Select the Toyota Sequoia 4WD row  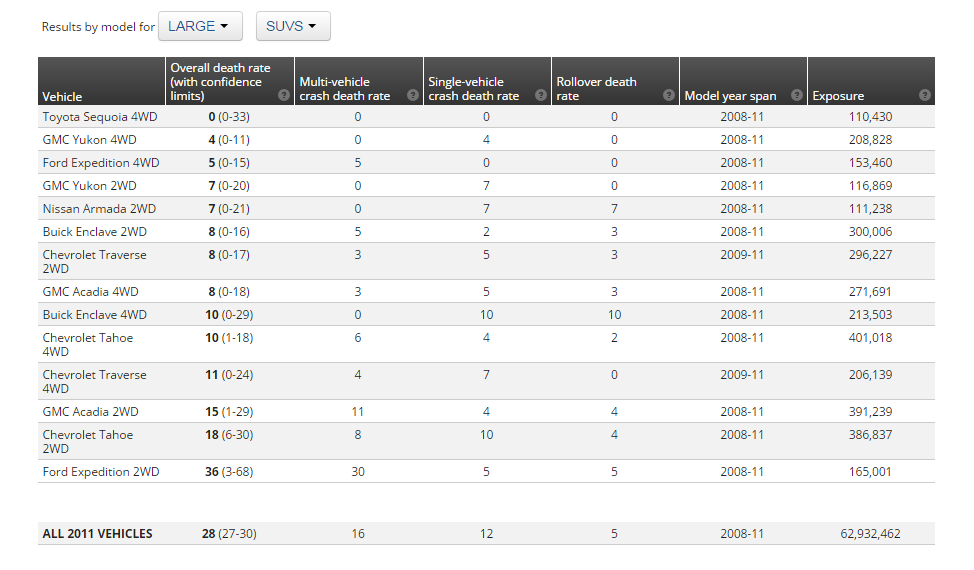point(100,117)
